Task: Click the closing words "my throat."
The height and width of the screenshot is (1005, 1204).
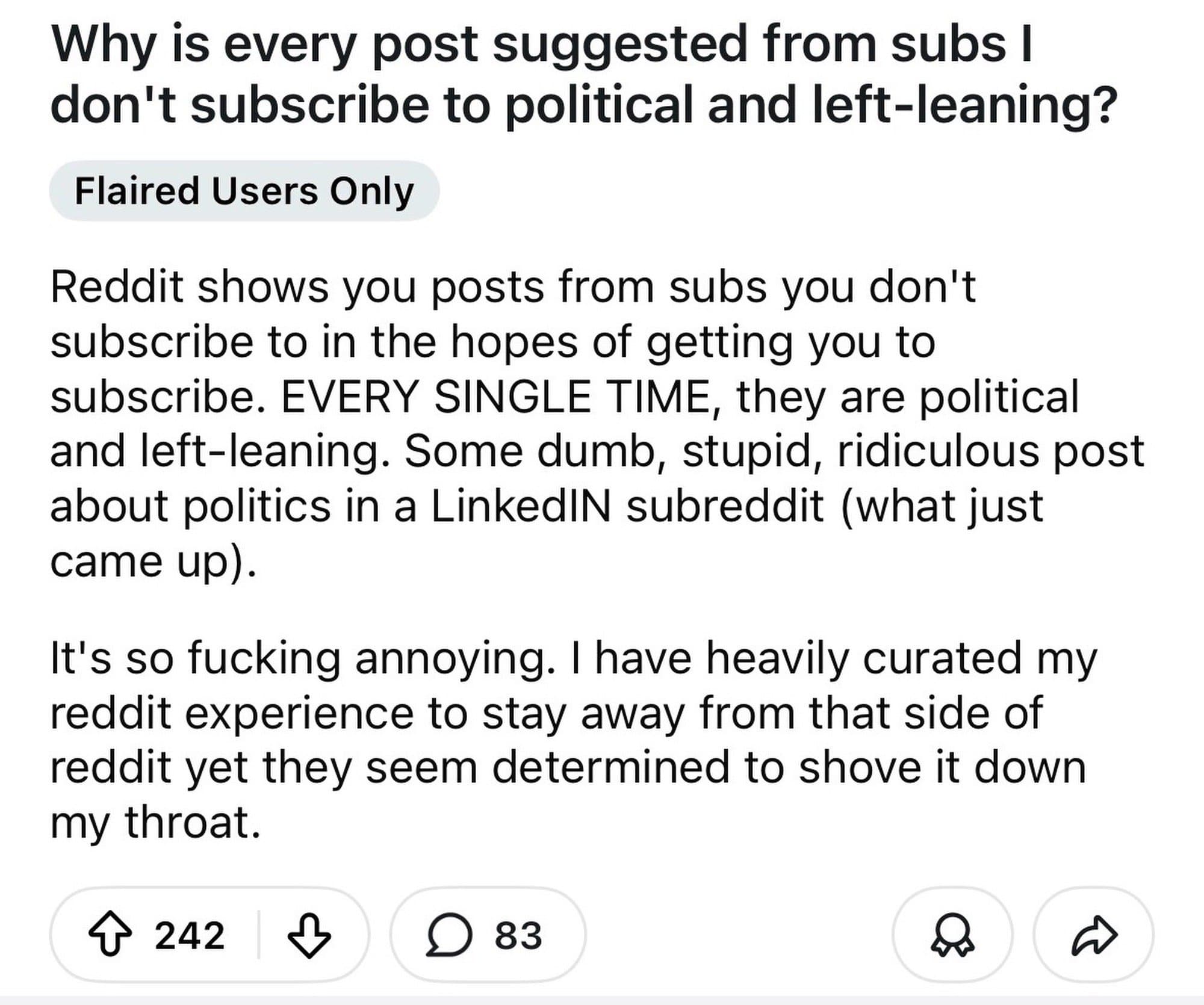Action: [155, 822]
